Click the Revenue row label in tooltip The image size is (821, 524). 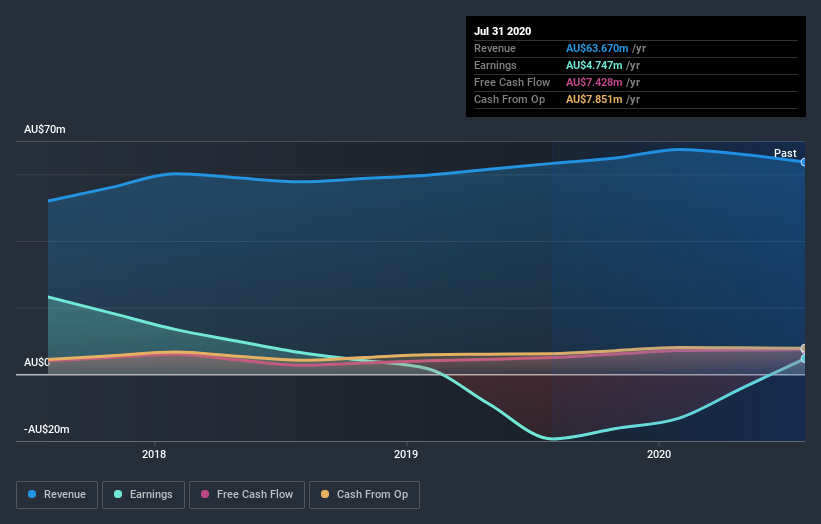[495, 48]
